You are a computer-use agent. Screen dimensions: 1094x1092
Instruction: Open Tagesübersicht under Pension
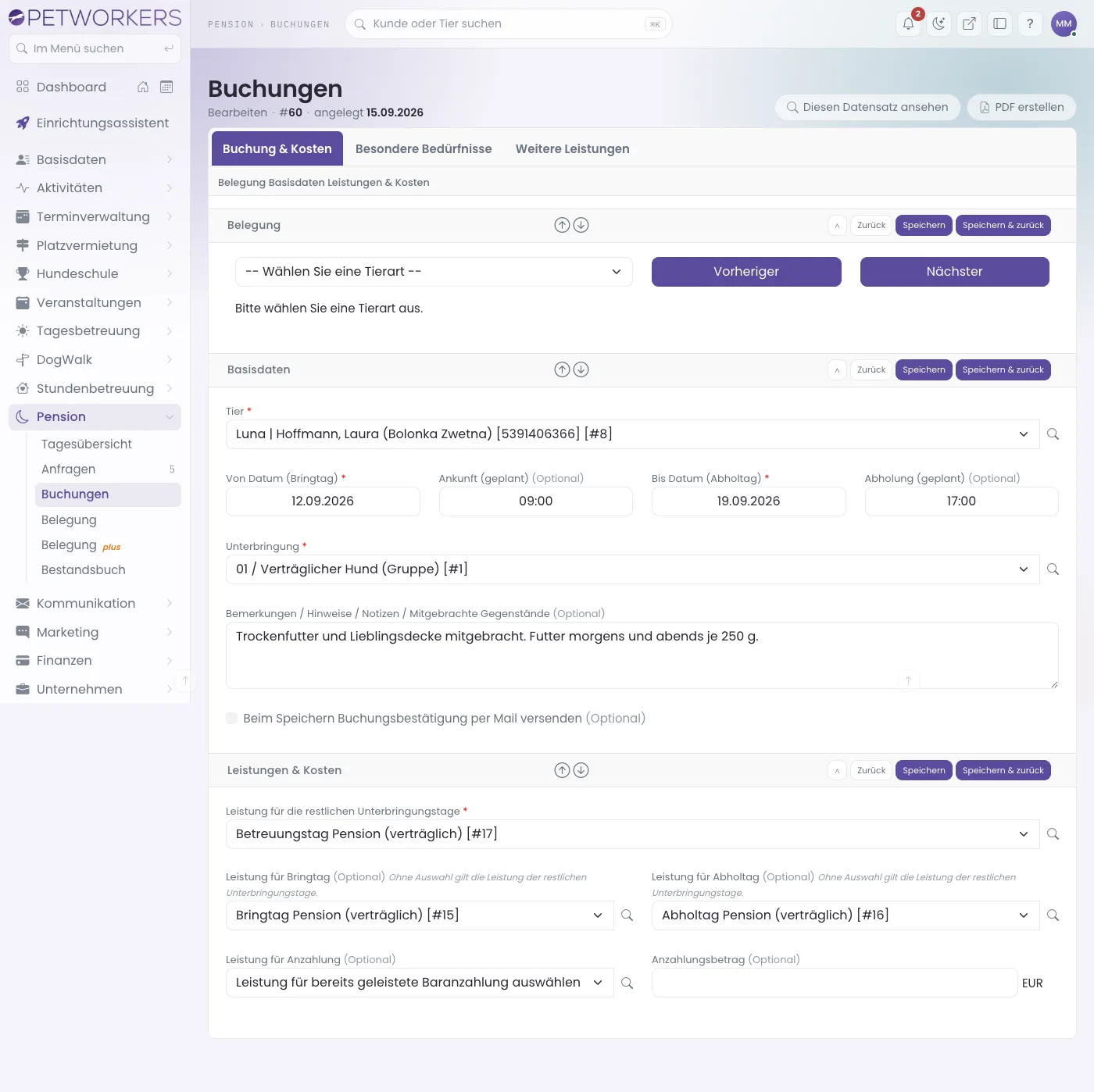108,444
